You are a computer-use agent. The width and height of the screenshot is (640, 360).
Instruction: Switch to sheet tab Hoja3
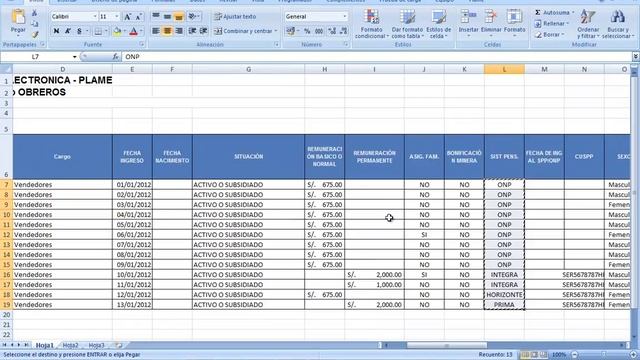click(96, 345)
